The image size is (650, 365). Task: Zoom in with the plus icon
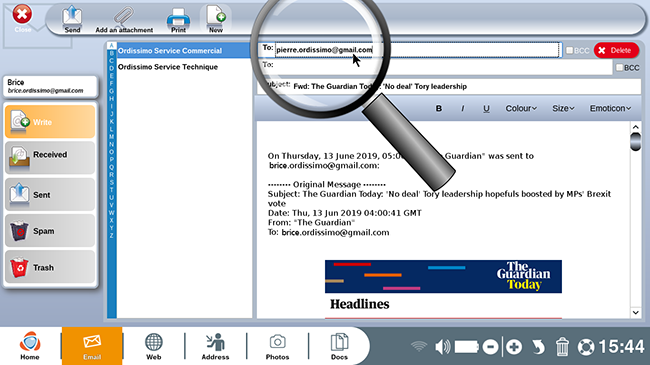point(514,347)
